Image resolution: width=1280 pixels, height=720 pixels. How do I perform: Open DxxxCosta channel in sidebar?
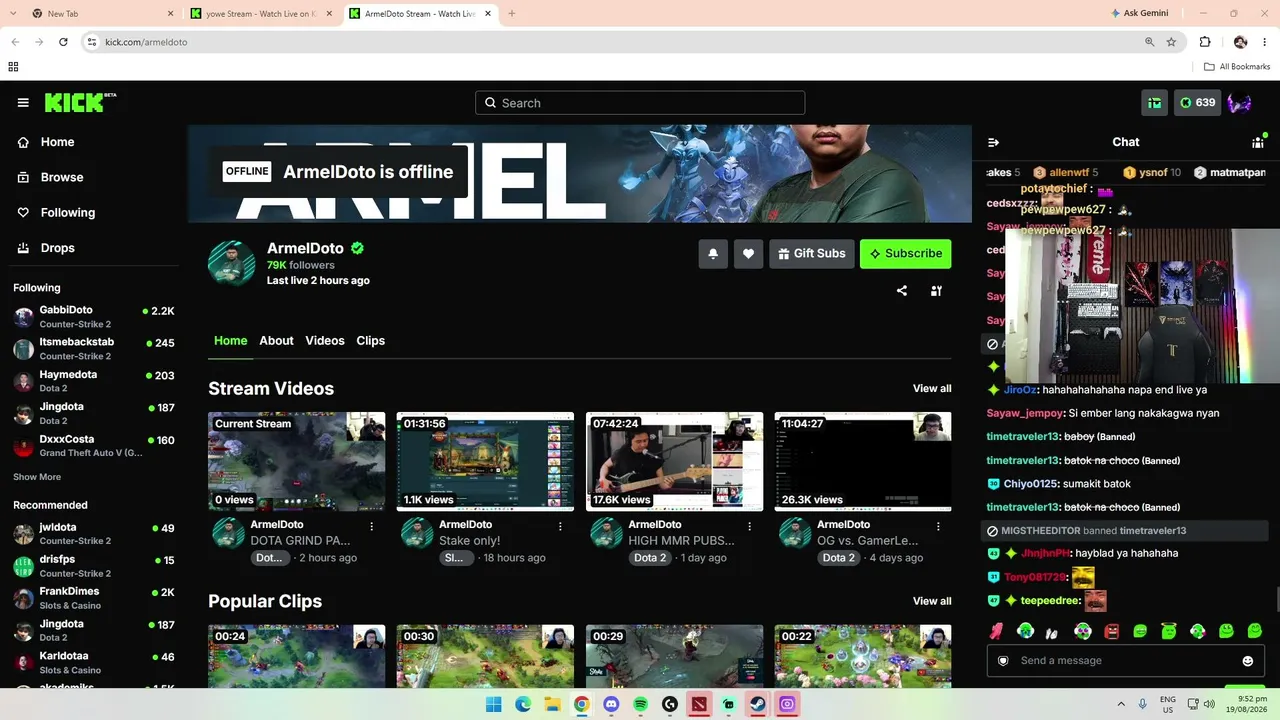point(94,446)
